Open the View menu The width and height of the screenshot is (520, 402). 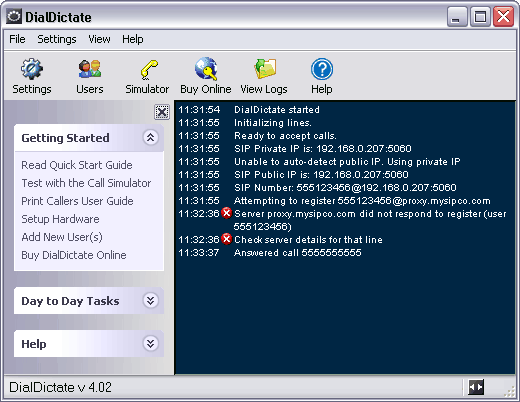pyautogui.click(x=99, y=39)
